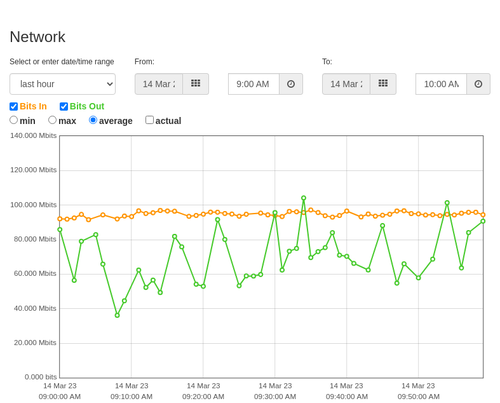This screenshot has width=500, height=403.
Task: Open the To date calendar grid icon
Action: click(x=383, y=84)
